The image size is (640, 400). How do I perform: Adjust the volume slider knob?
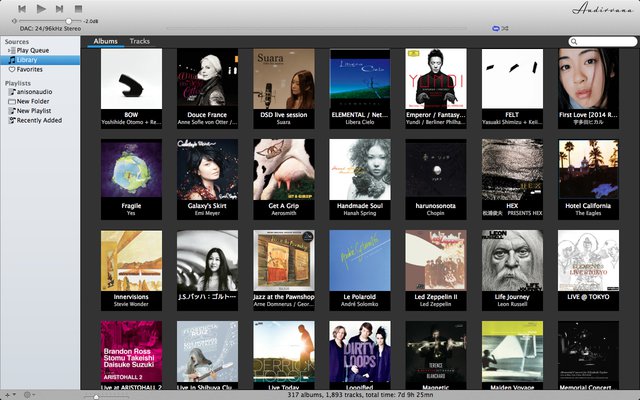(x=68, y=20)
